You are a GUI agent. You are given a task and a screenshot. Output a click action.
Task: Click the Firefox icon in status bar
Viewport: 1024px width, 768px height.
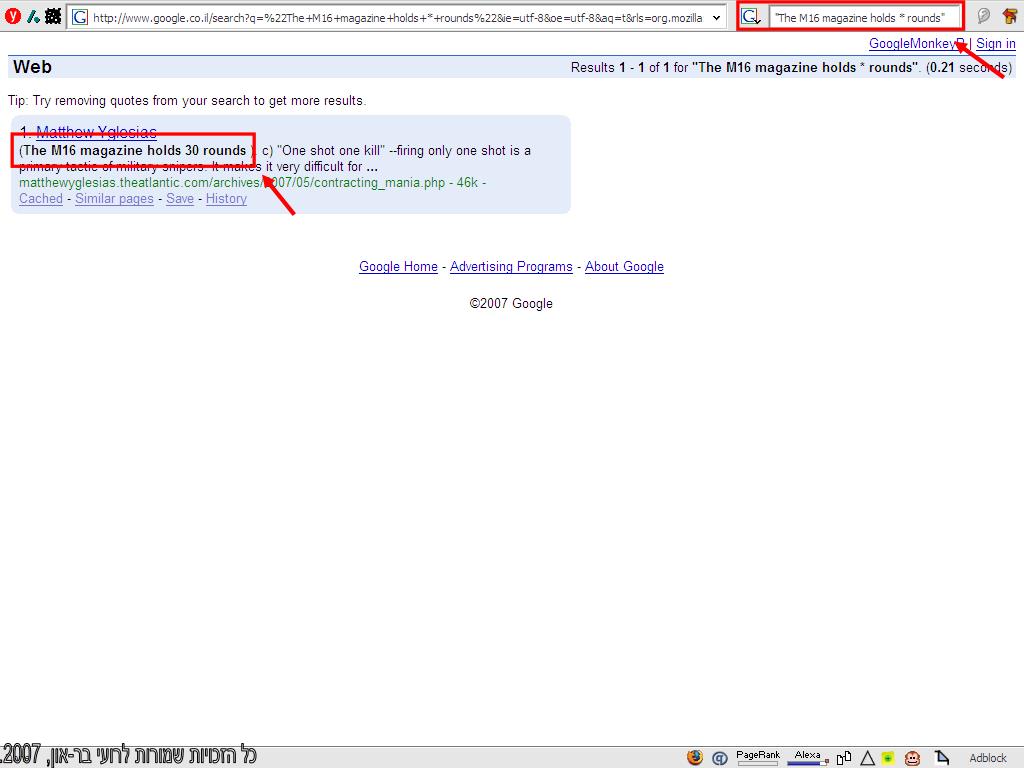coord(695,758)
